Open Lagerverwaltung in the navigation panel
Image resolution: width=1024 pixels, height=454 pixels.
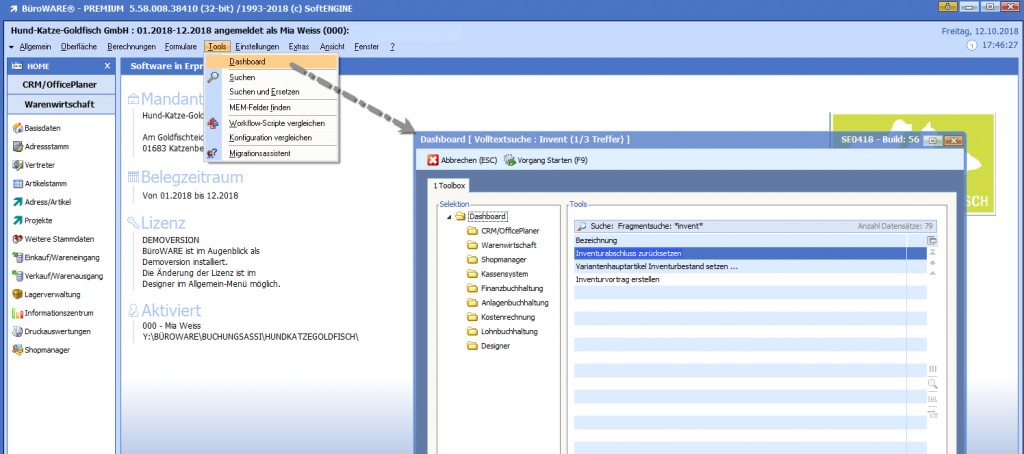pos(52,294)
